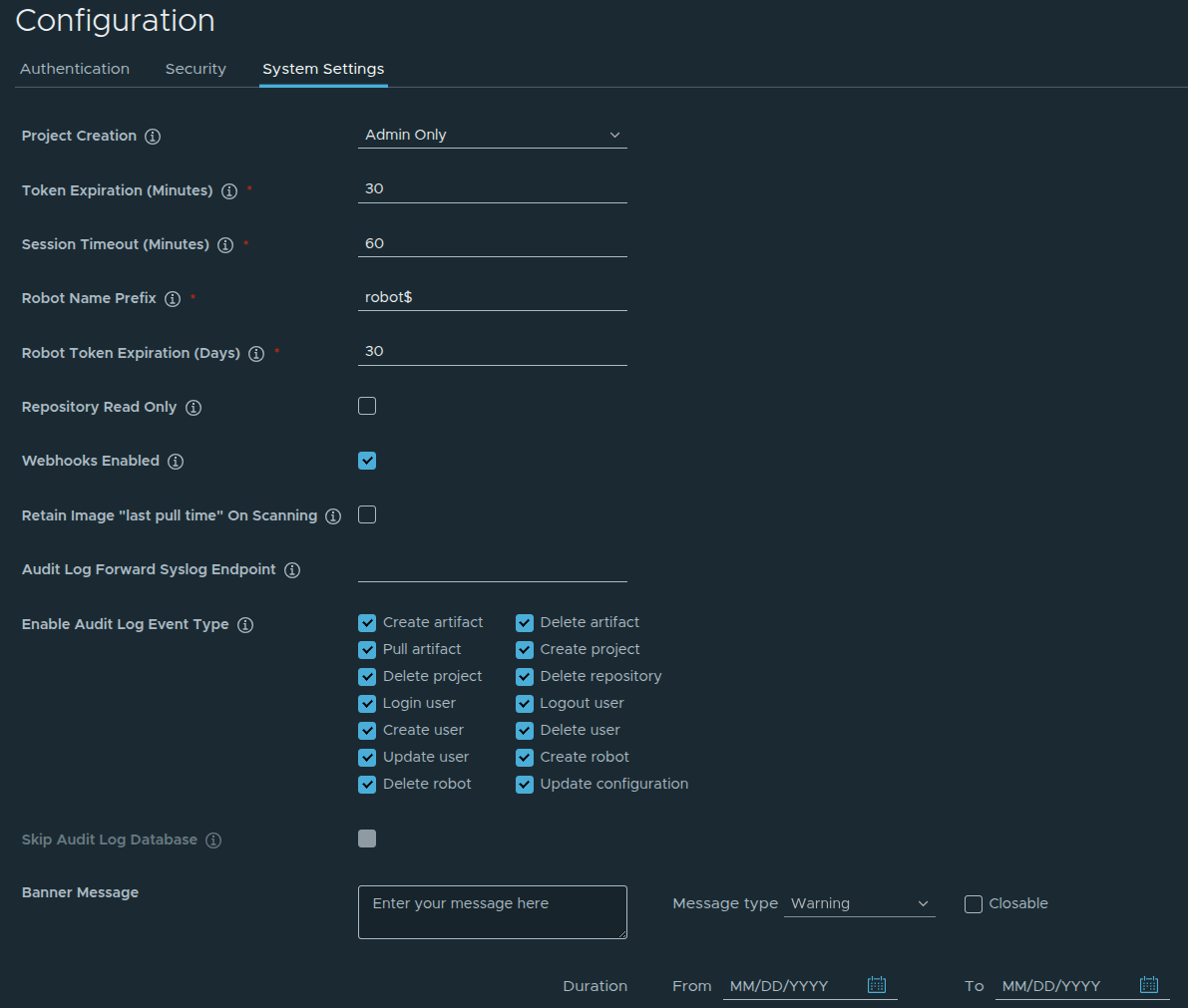Screen dimensions: 1188x1008
Task: Click the Audit Log Syslog Endpoint input
Action: (x=492, y=568)
